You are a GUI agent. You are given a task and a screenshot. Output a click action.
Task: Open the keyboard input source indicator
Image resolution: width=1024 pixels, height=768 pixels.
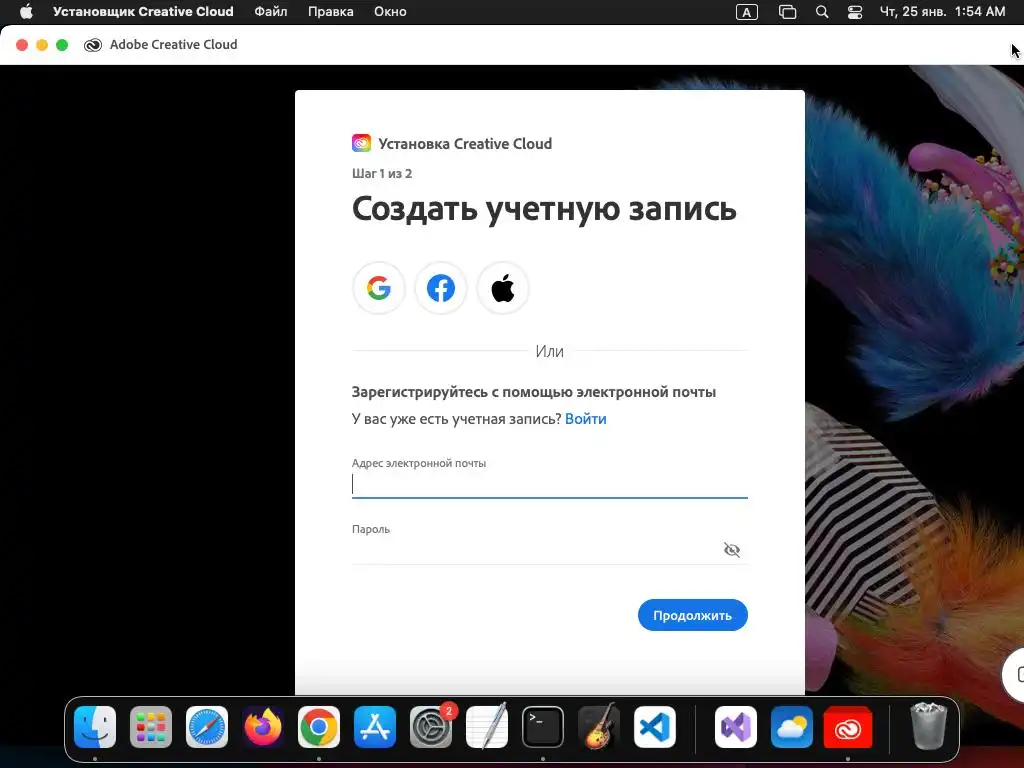click(746, 12)
